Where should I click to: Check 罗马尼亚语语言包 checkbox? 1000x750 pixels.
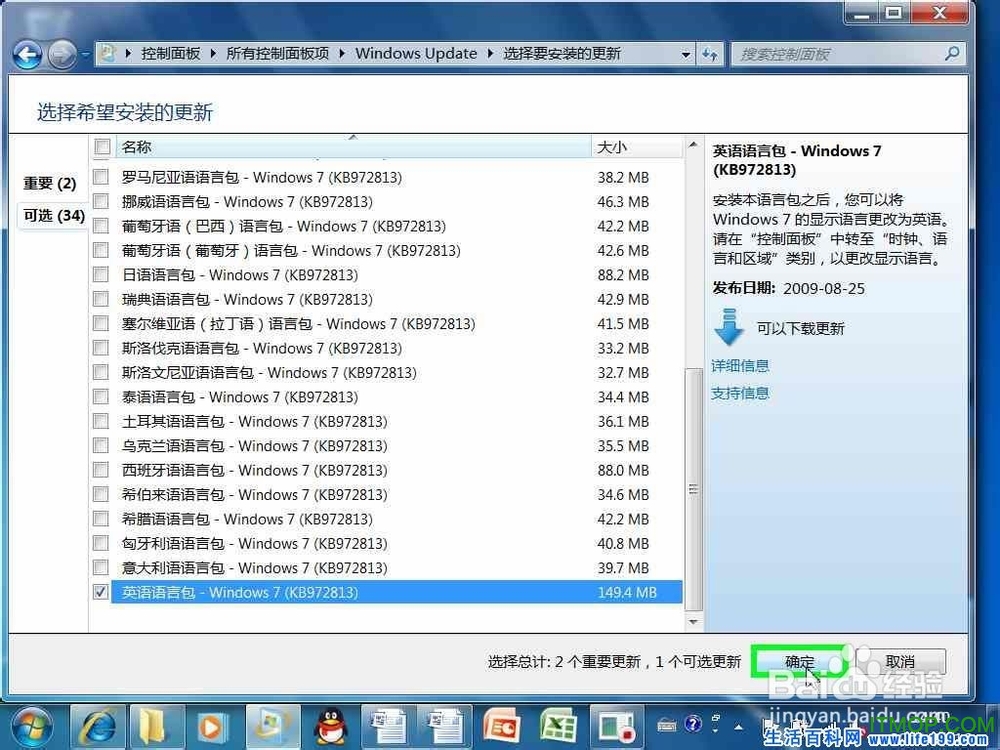(101, 177)
